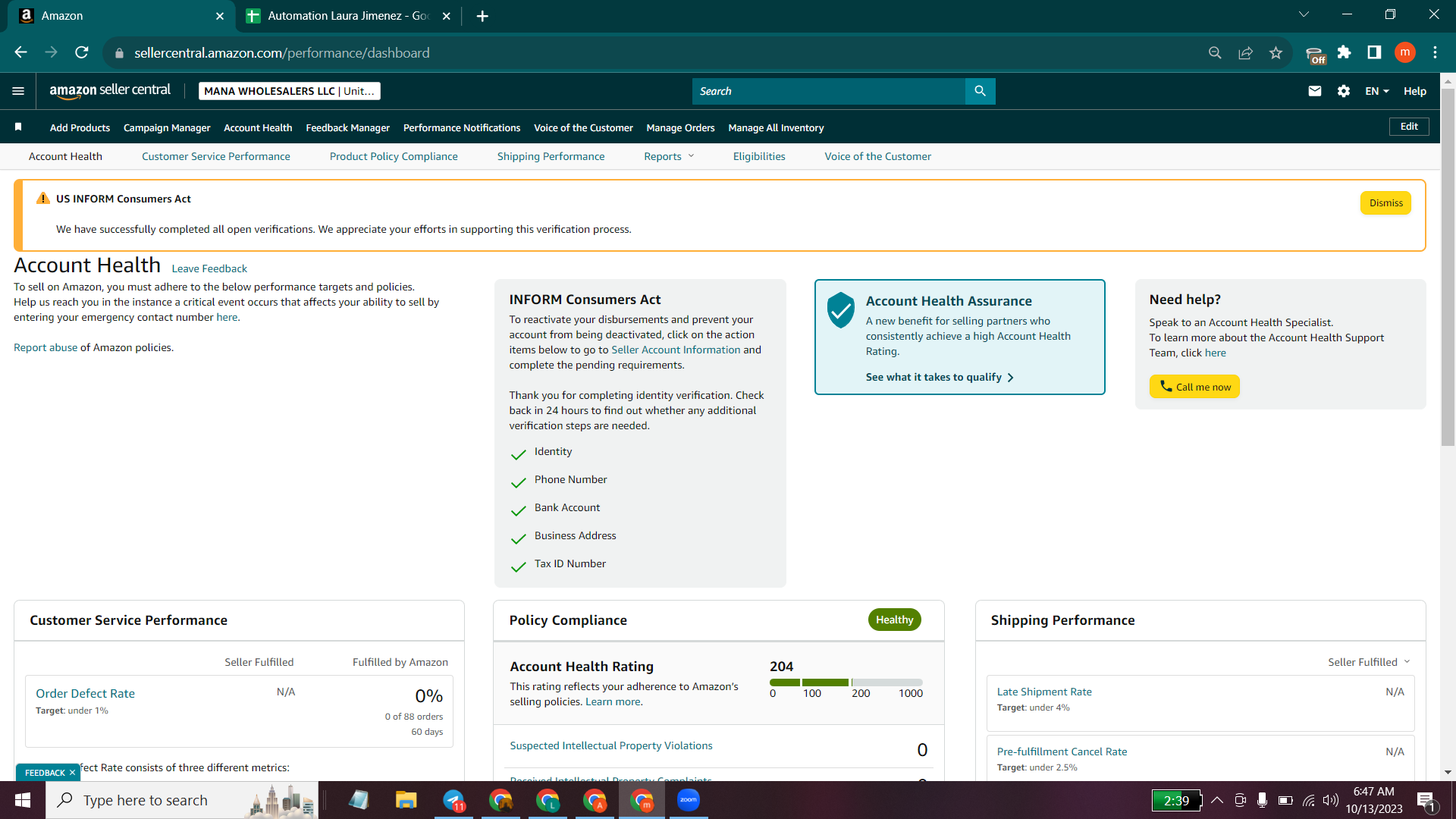This screenshot has width=1456, height=819.
Task: Click the Edit button in the favorites bar
Action: (1409, 127)
